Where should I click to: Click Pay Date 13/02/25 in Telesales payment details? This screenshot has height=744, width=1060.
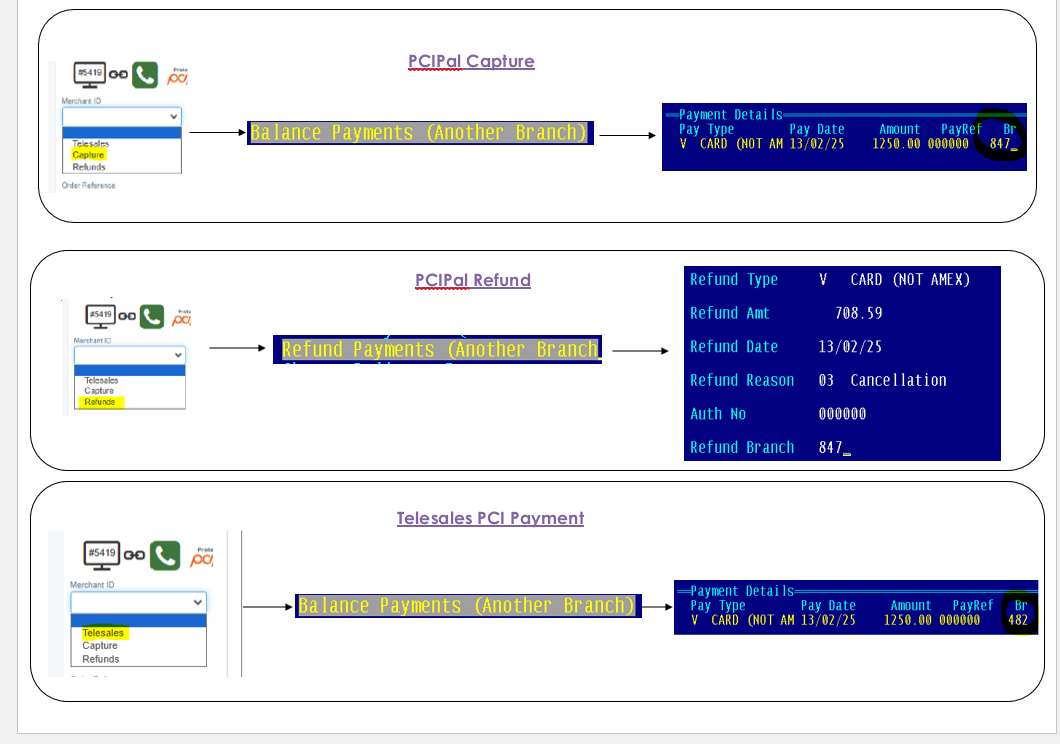828,620
